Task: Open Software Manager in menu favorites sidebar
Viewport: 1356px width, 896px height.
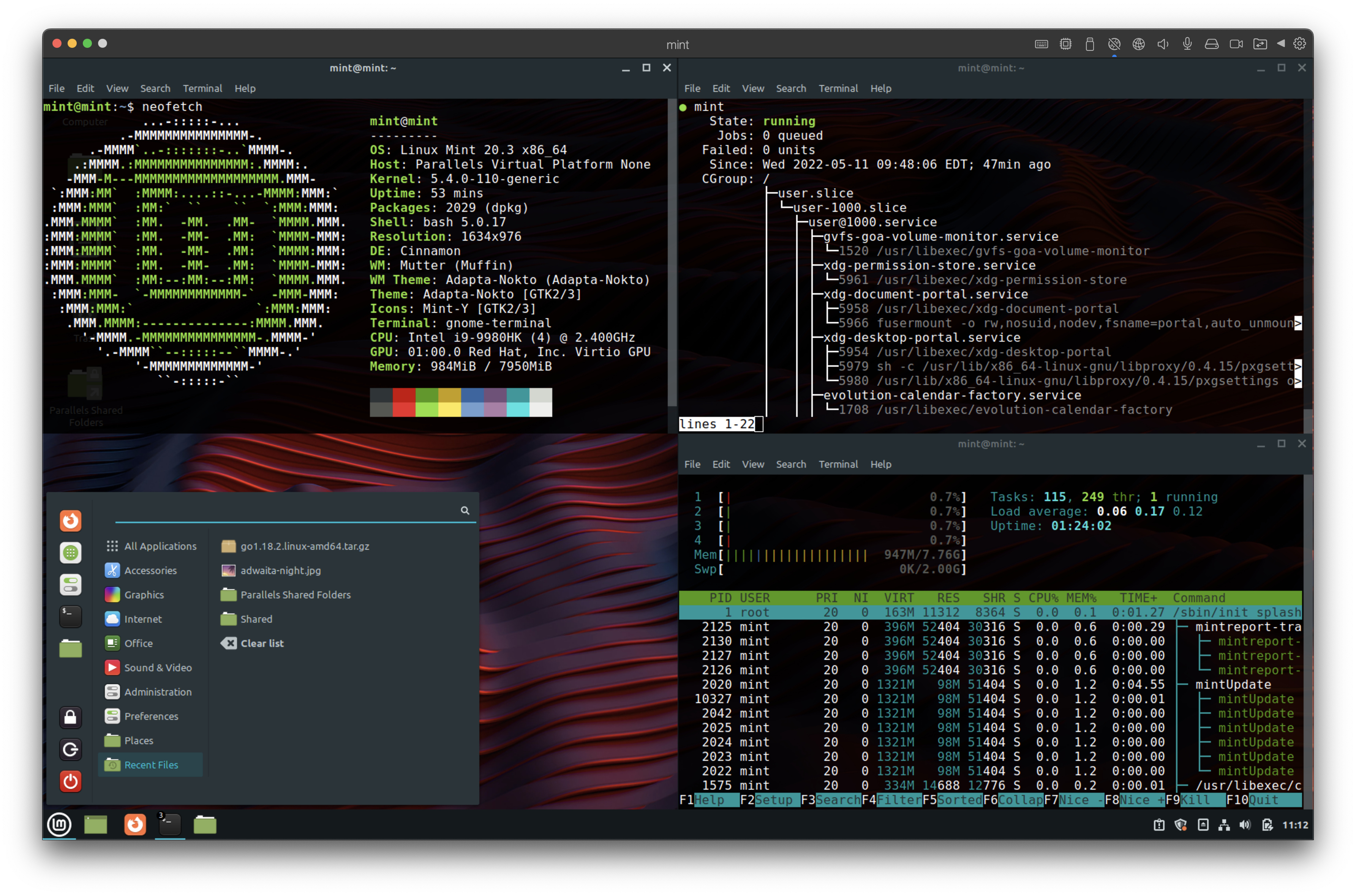Action: (x=71, y=552)
